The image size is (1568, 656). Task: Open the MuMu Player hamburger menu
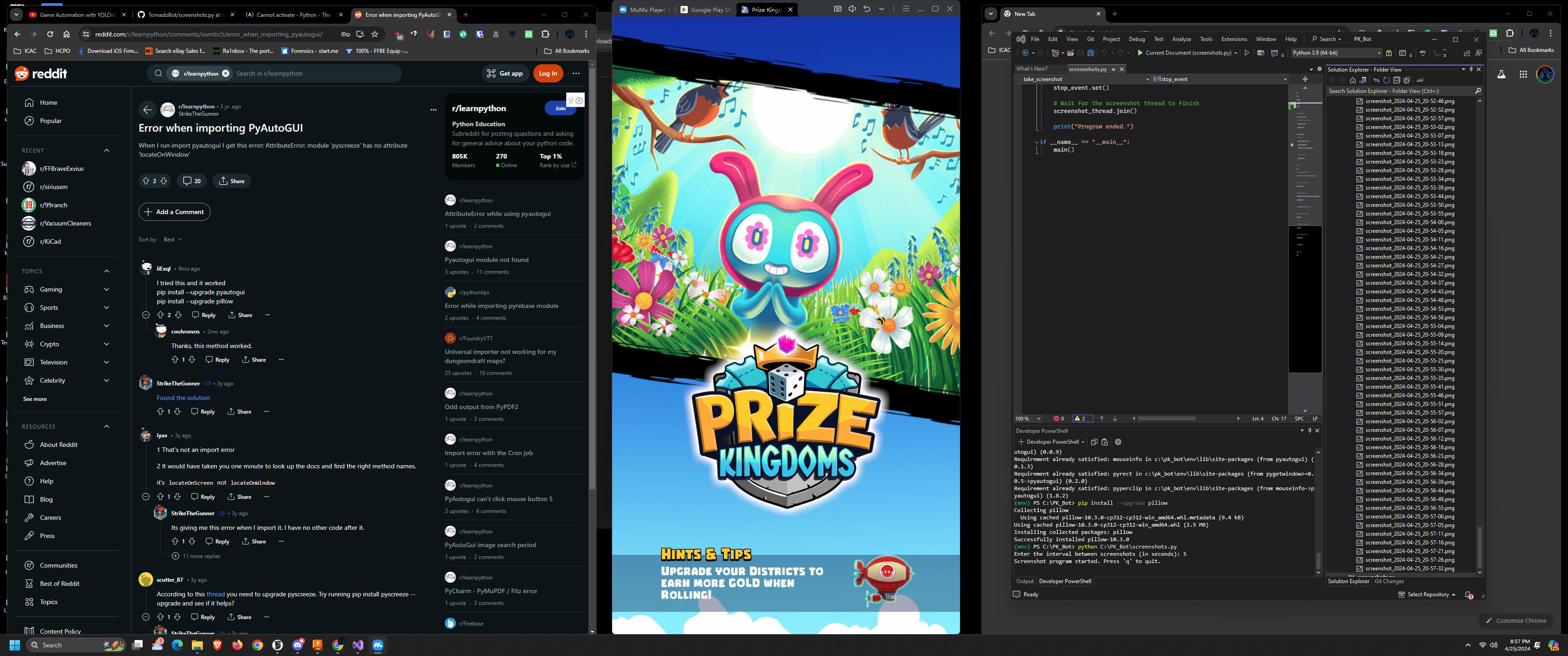(906, 9)
